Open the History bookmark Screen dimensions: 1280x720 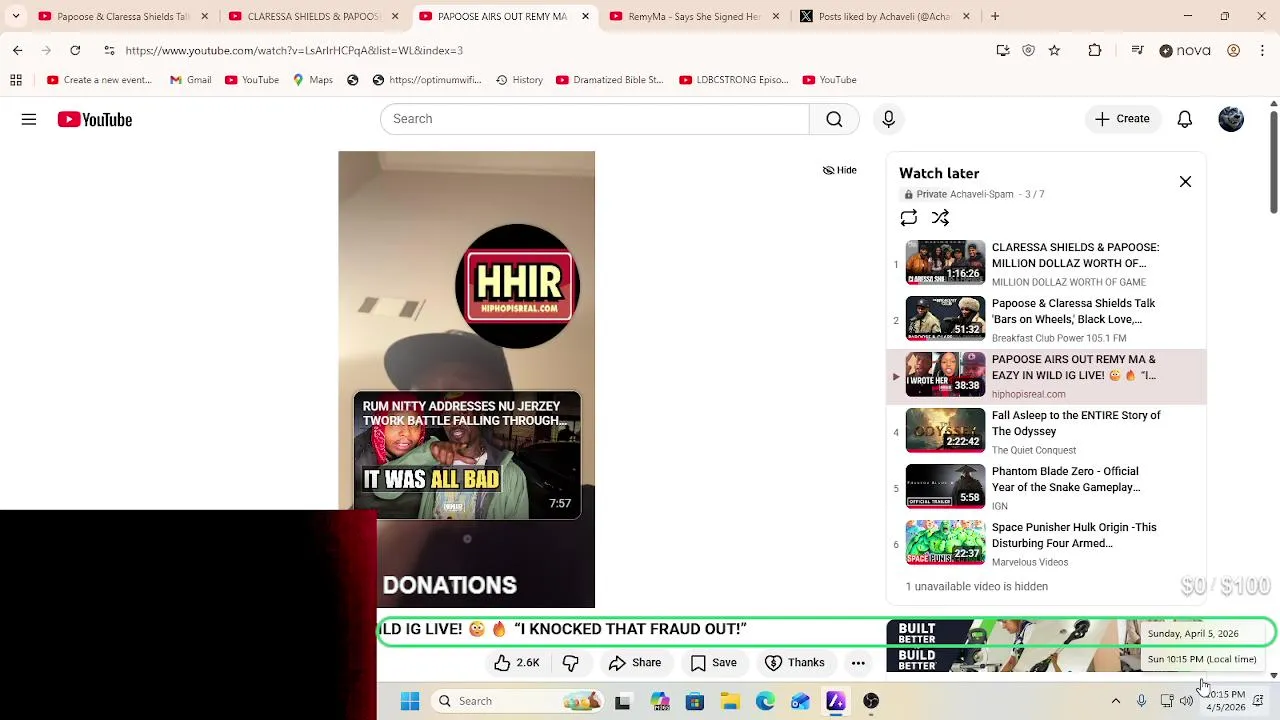(519, 80)
